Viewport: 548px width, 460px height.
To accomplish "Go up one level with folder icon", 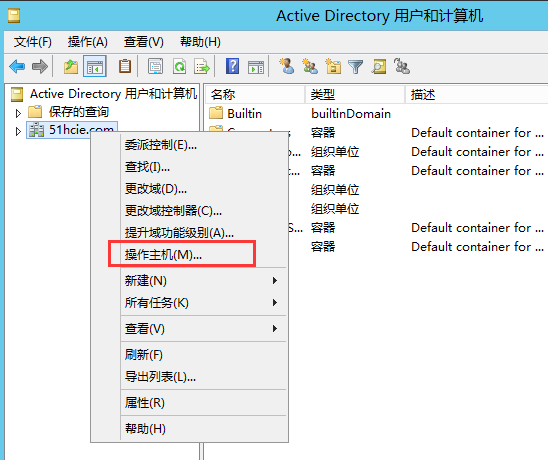I will 71,66.
